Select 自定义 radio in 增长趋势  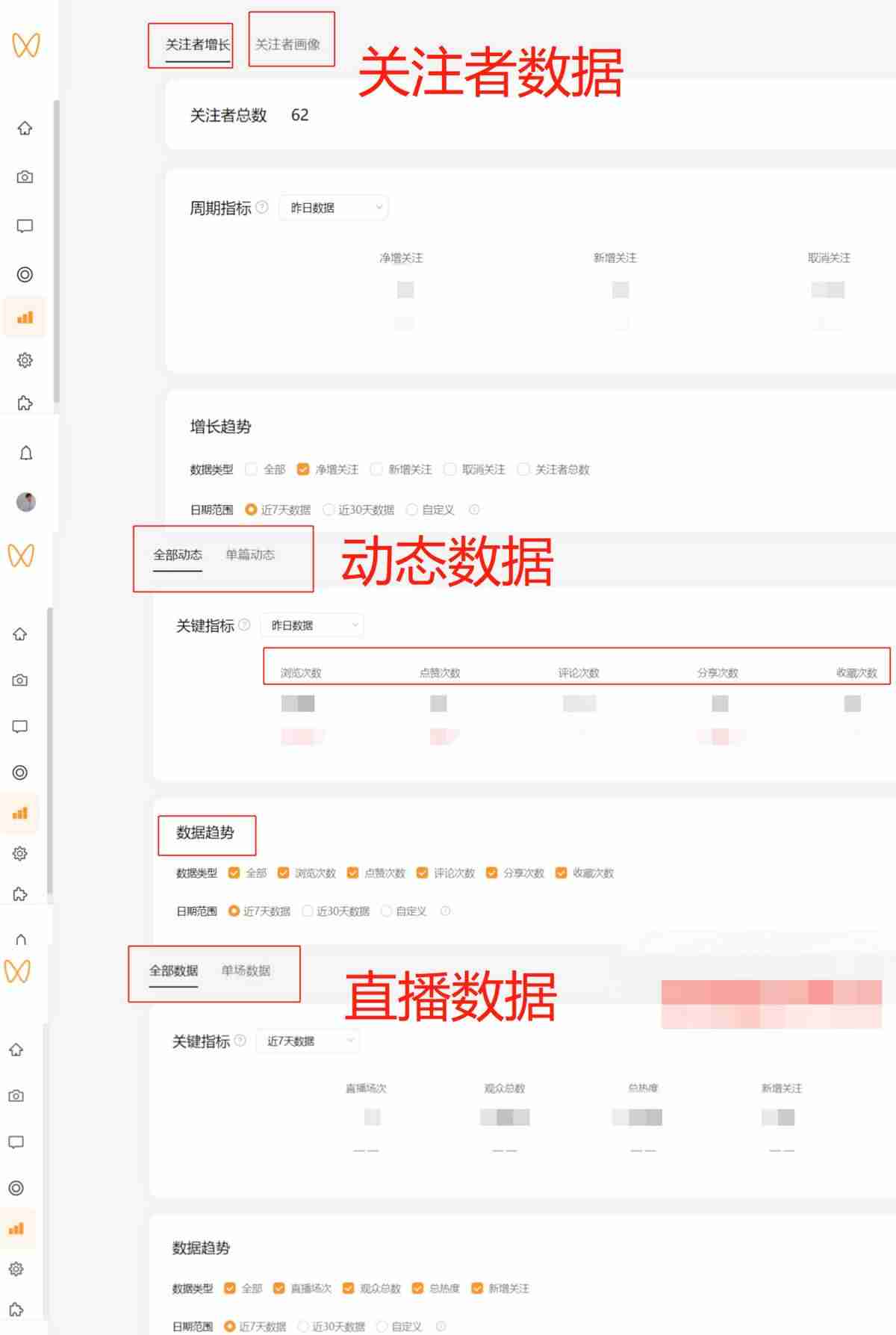[411, 509]
